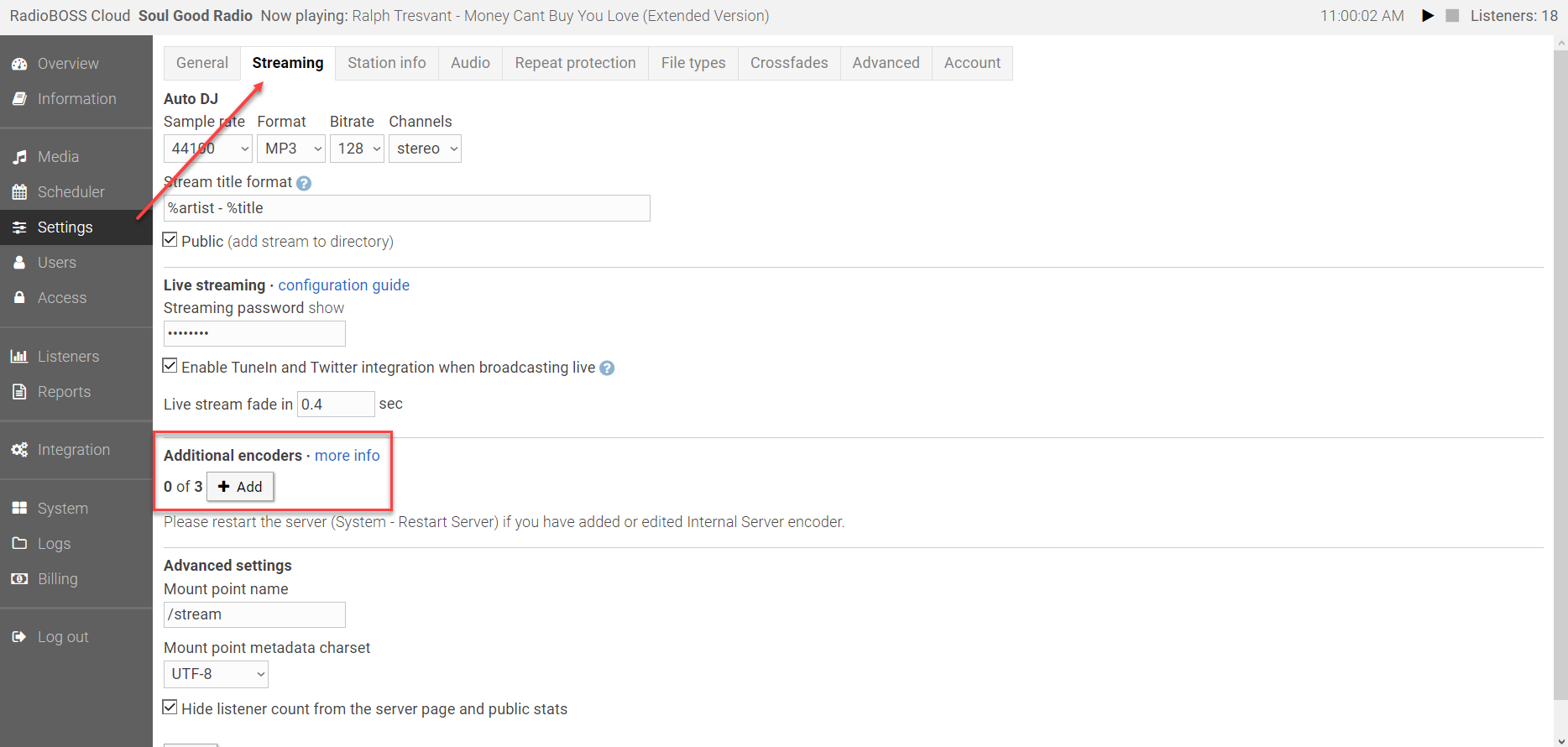Start stream playback with play icon

pos(1428,16)
